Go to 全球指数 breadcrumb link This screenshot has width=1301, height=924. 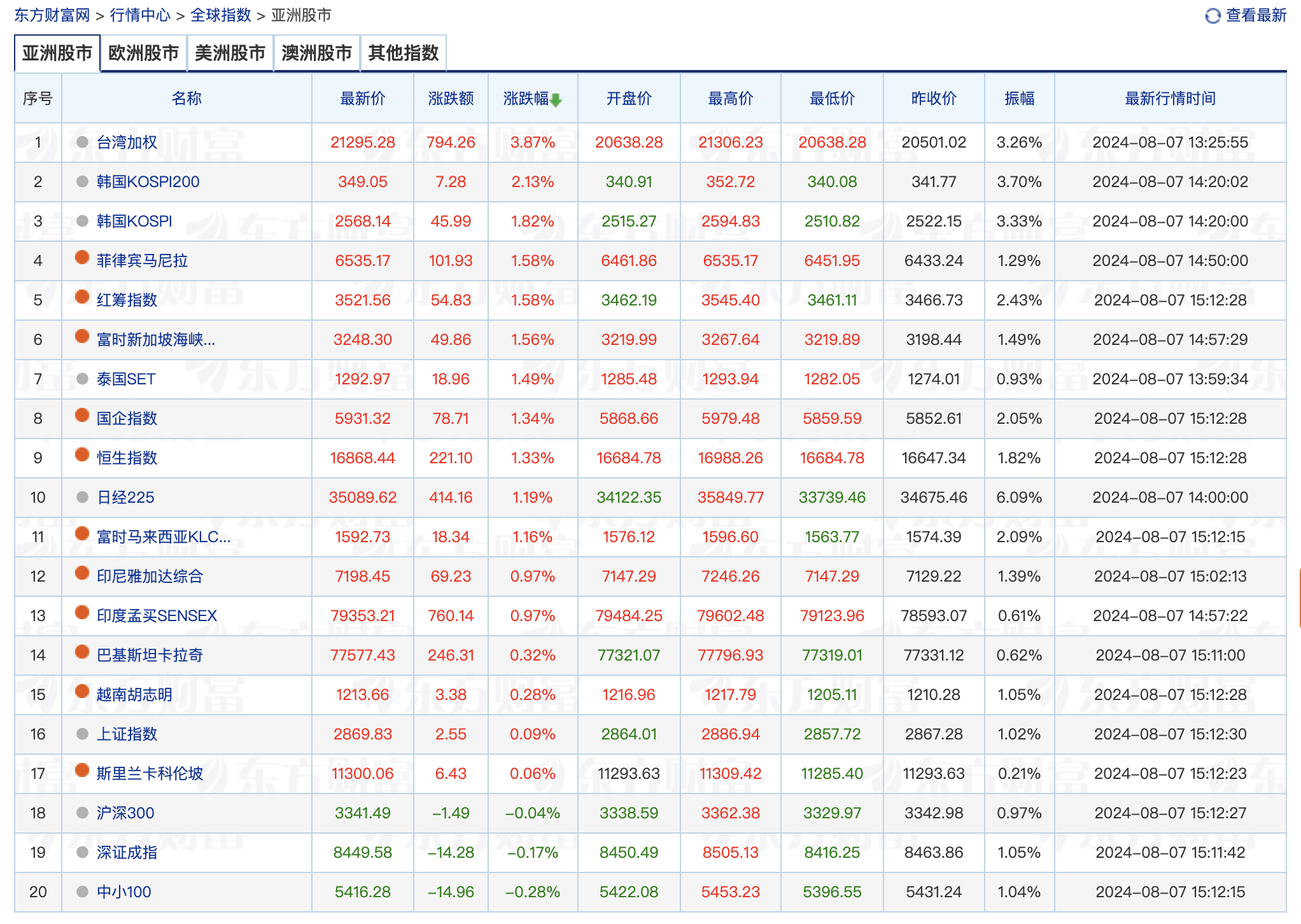pos(221,15)
